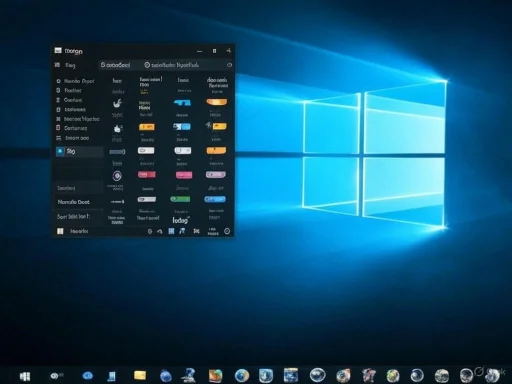Click the blue grid icon in window's bottom bar
Viewport: 512px width, 384px height.
click(171, 231)
